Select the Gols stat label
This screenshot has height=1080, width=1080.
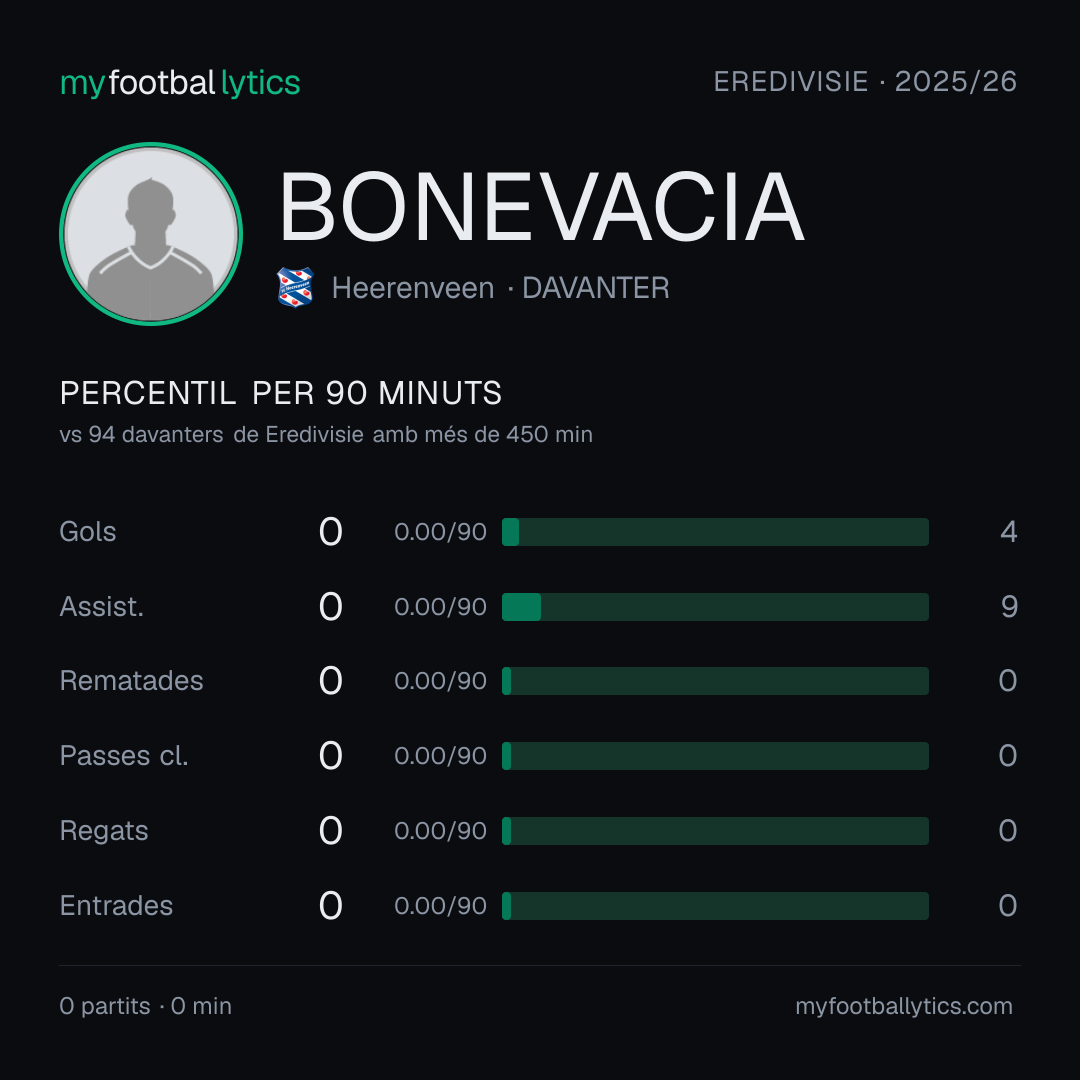pyautogui.click(x=87, y=532)
